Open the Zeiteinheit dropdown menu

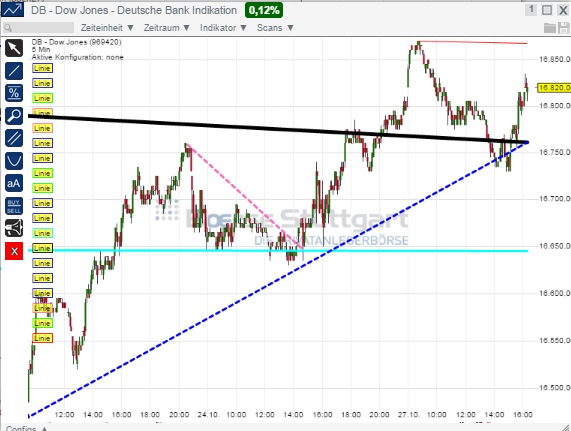[107, 28]
